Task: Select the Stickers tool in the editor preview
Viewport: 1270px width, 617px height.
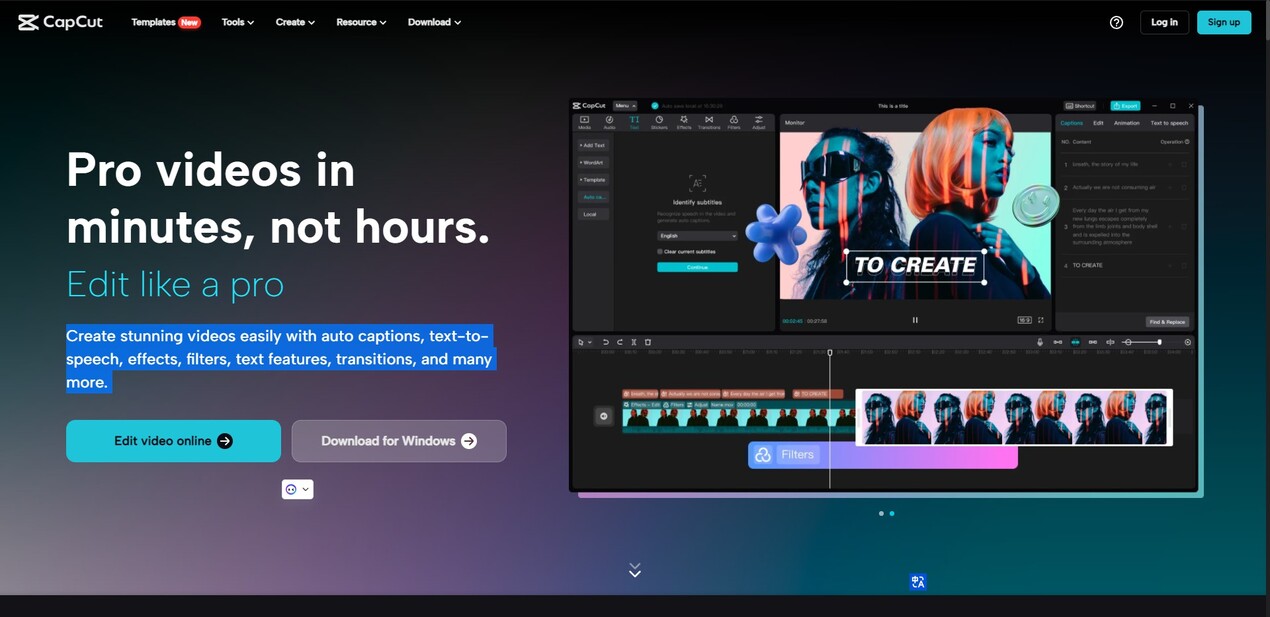Action: tap(659, 122)
